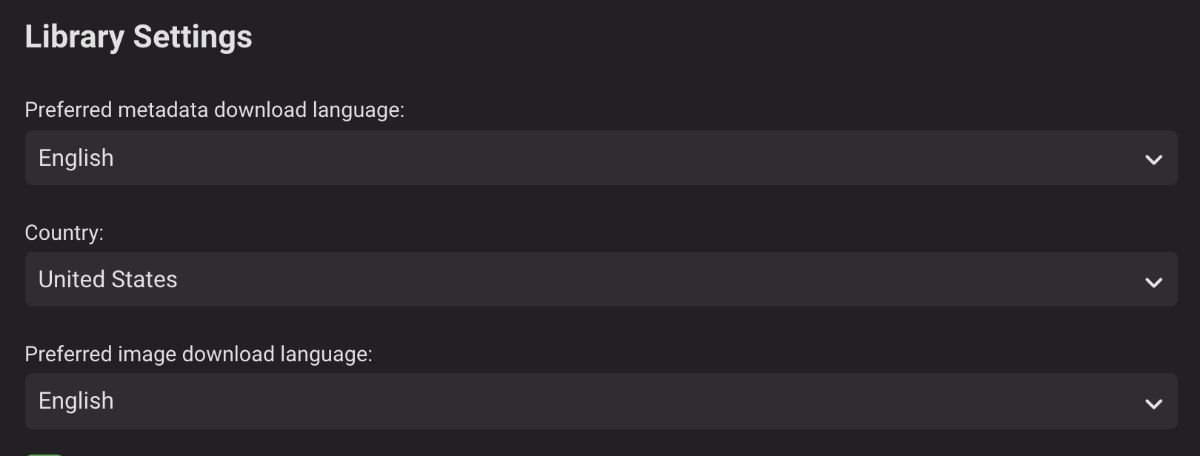Click the Library Settings heading

pos(138,38)
